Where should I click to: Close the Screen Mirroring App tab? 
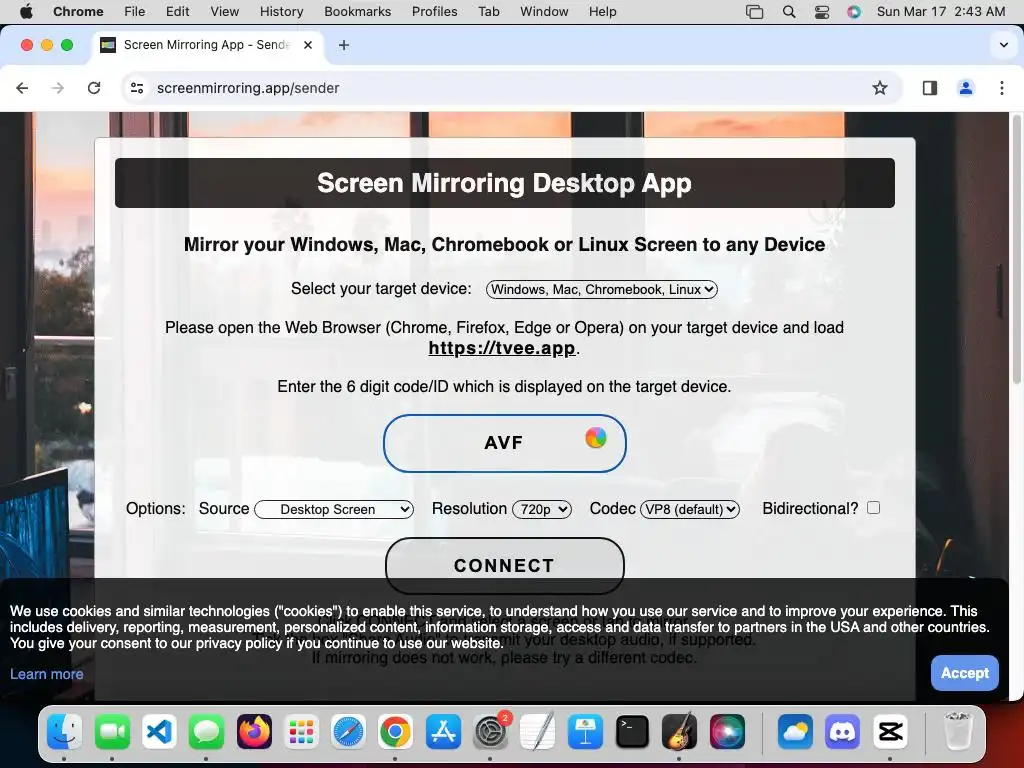click(x=308, y=45)
